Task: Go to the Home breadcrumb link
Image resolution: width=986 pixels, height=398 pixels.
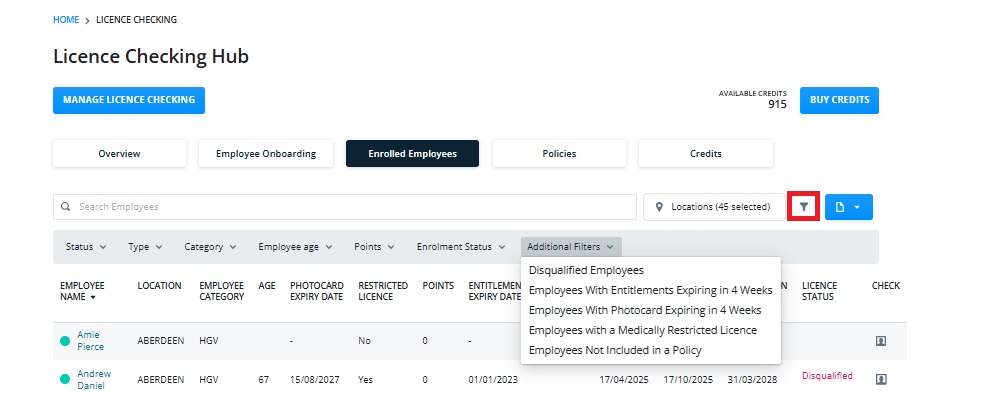Action: pyautogui.click(x=66, y=19)
